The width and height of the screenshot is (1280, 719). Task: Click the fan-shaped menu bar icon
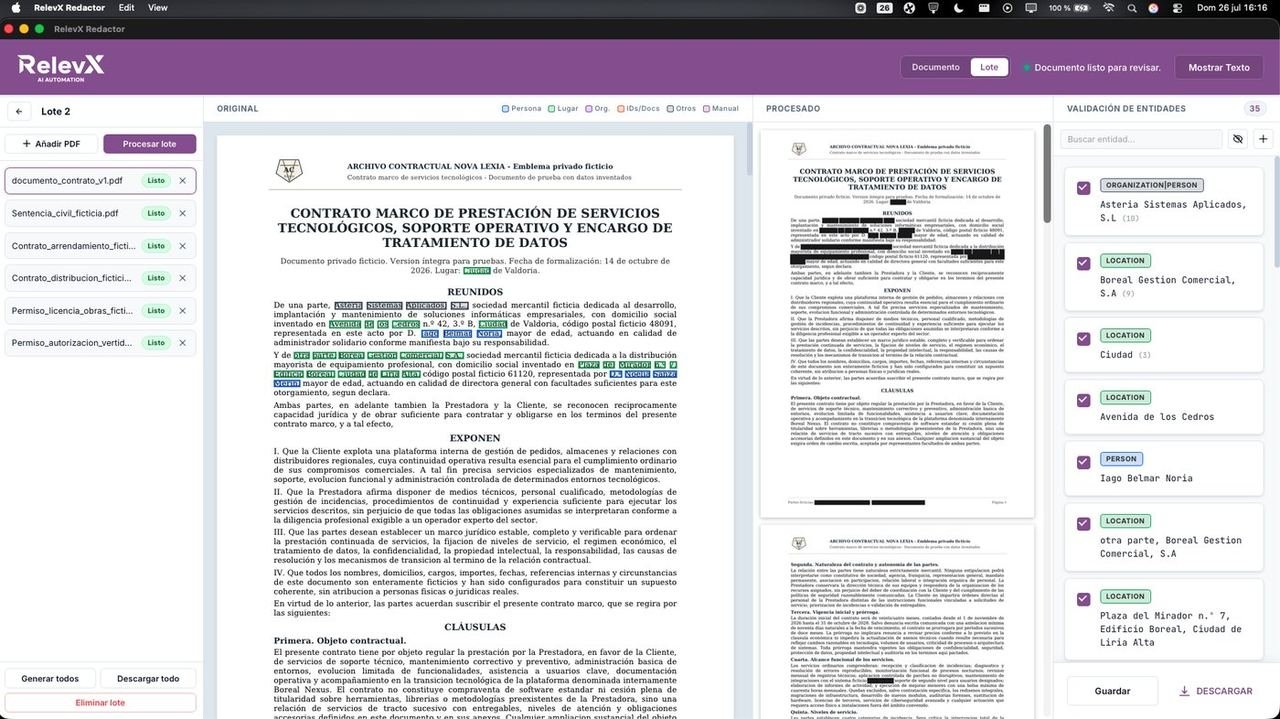pos(909,8)
